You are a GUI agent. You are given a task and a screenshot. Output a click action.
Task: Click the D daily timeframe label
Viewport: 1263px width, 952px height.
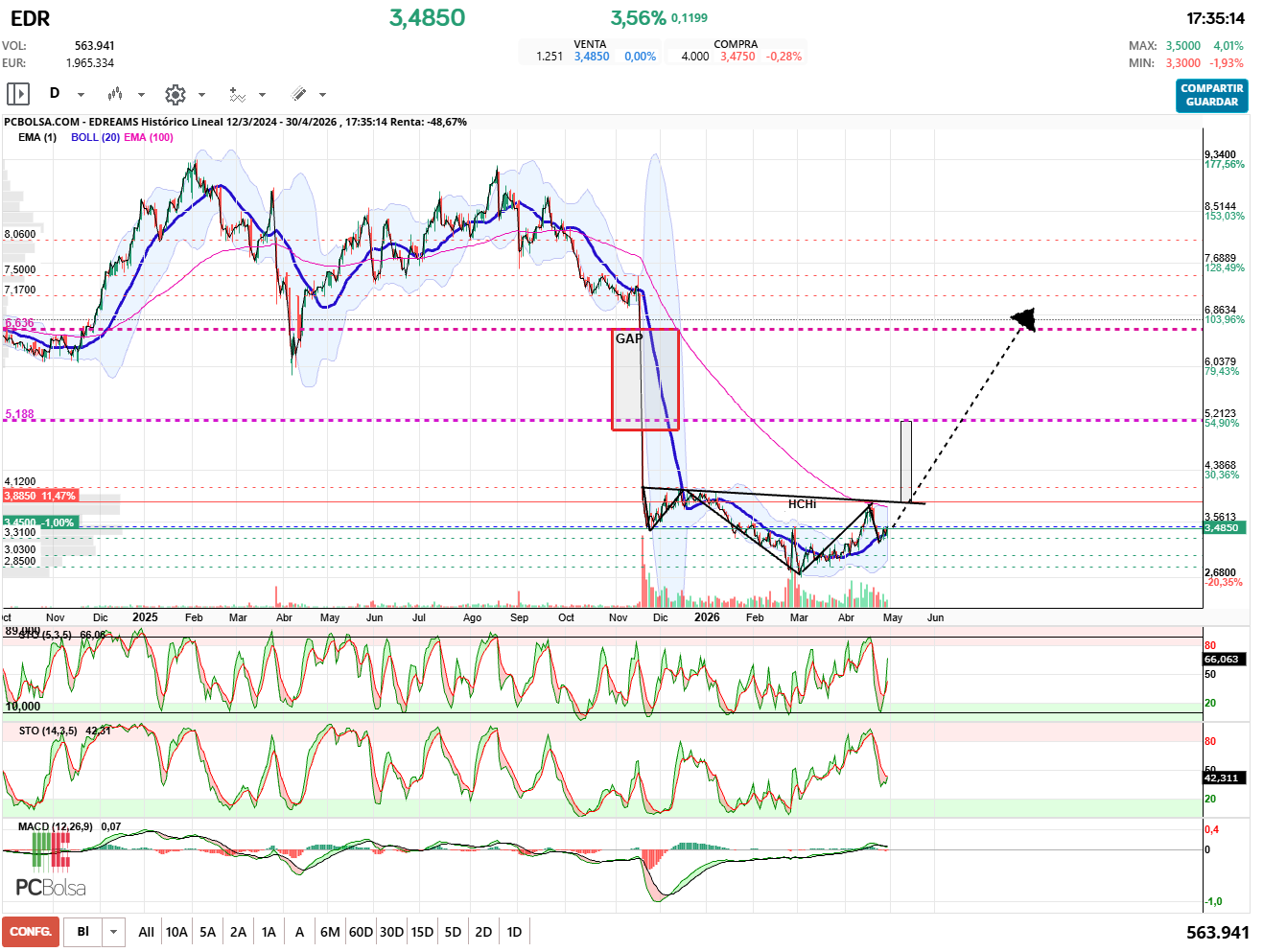[55, 93]
